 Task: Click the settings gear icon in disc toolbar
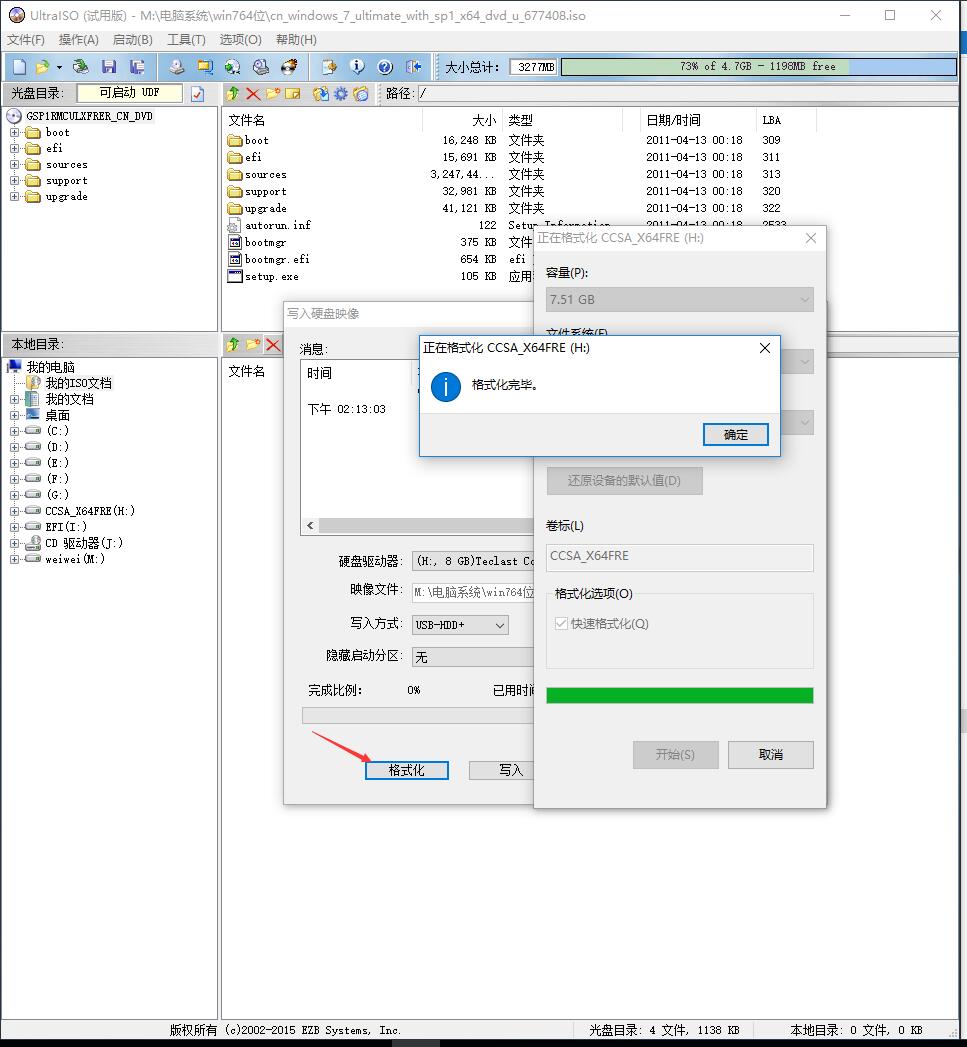340,94
